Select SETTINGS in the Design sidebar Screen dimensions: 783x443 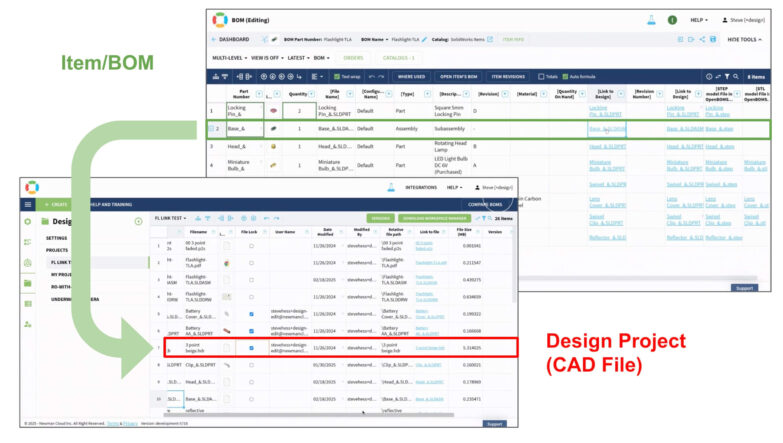point(56,238)
